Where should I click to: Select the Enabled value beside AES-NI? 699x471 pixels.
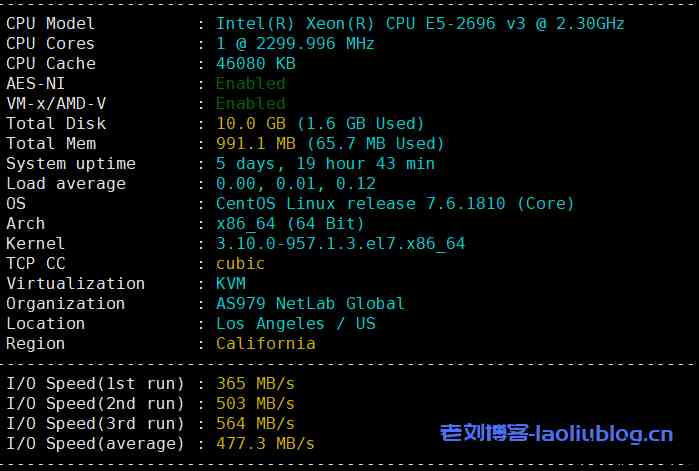[x=251, y=83]
